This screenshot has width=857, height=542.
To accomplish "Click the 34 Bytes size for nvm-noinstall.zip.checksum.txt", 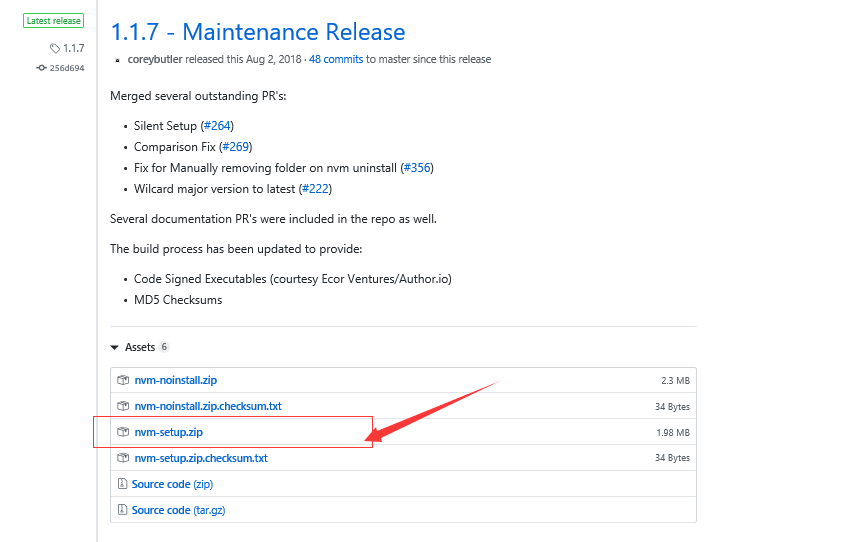I will [x=672, y=406].
